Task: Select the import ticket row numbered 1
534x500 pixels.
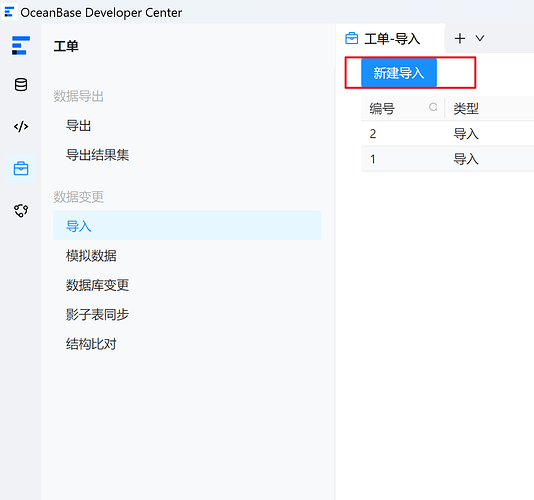Action: (x=447, y=159)
